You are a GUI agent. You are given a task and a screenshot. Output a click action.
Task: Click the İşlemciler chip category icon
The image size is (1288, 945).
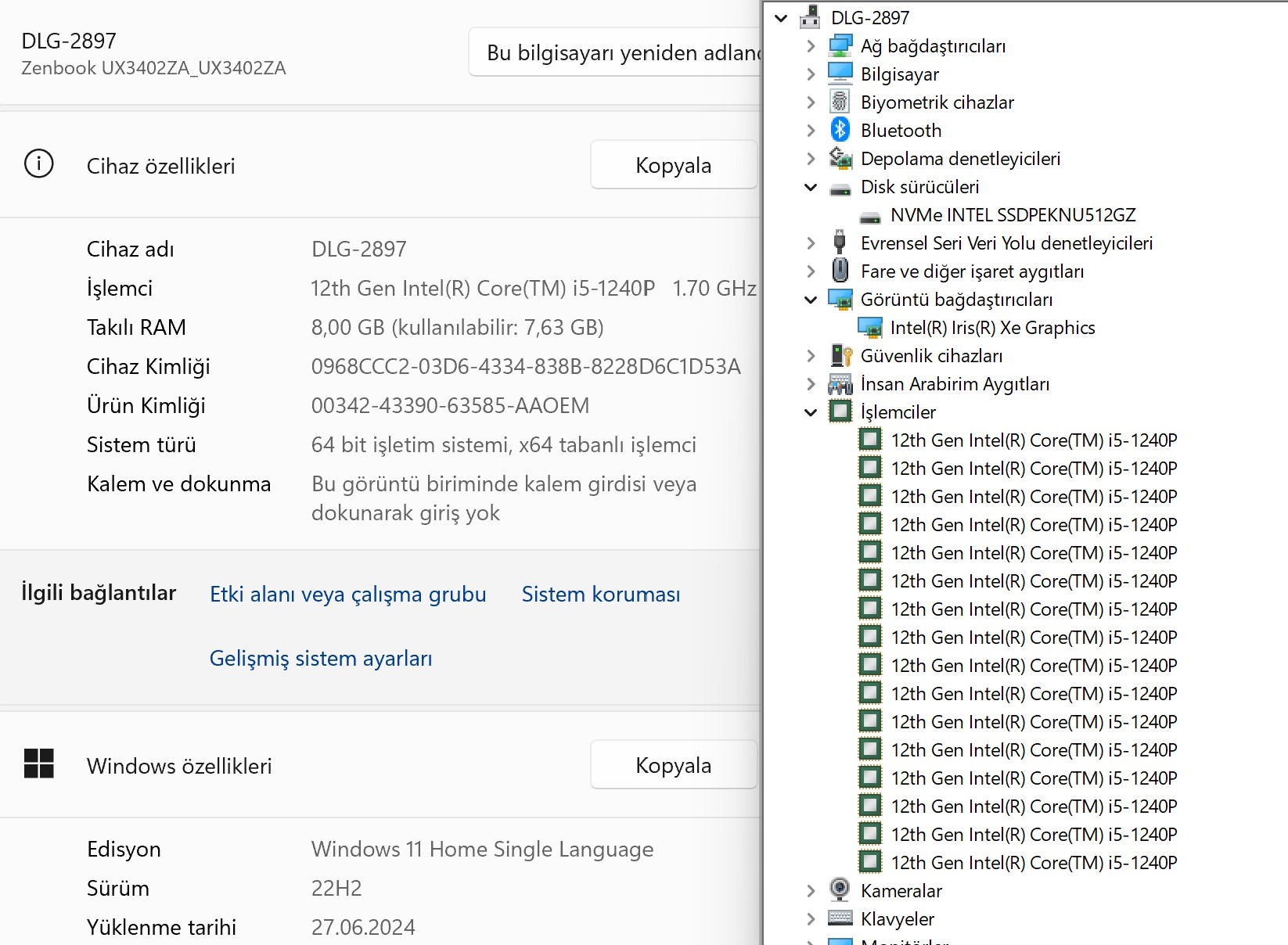(840, 411)
